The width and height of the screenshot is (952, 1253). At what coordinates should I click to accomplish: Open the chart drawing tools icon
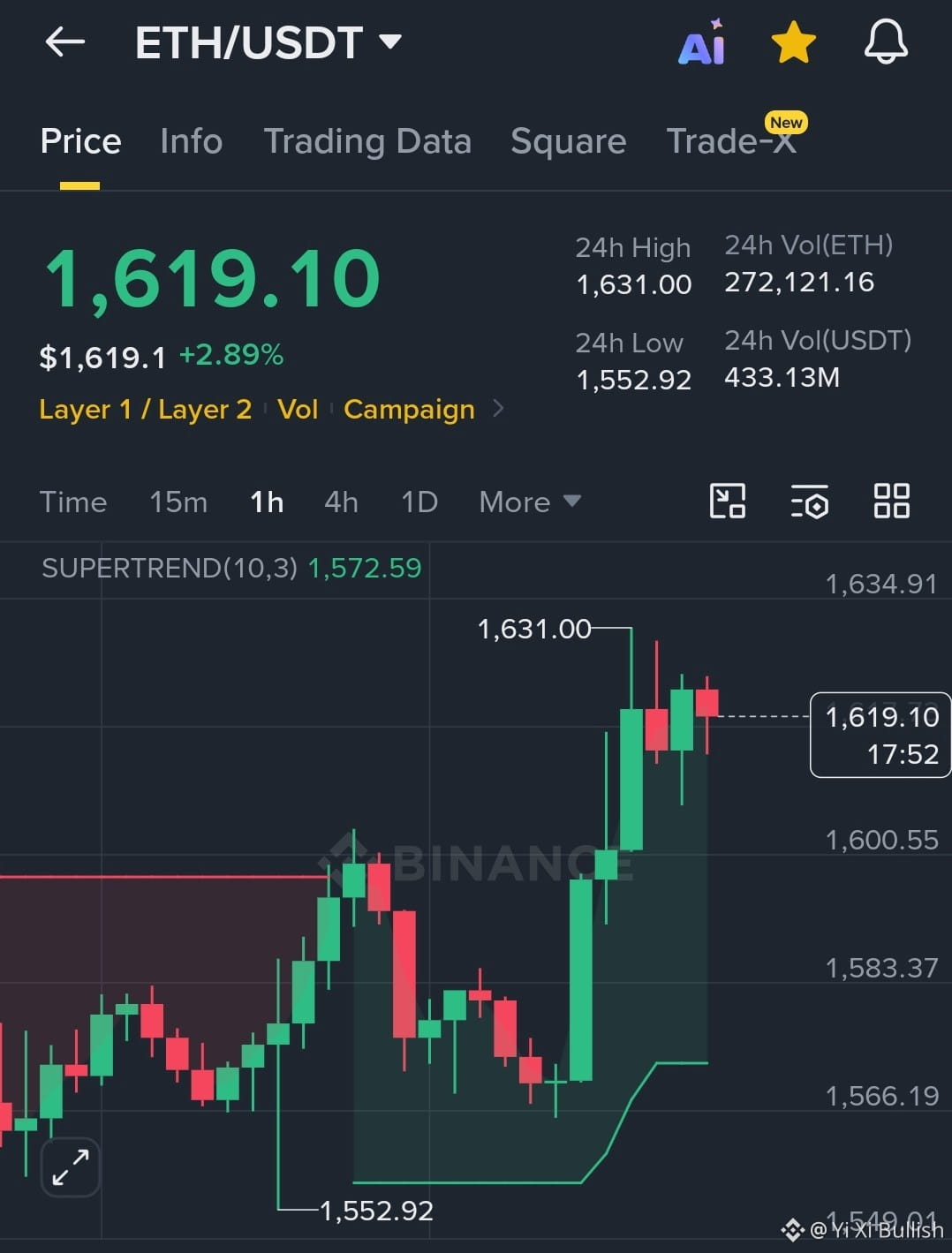tap(728, 501)
